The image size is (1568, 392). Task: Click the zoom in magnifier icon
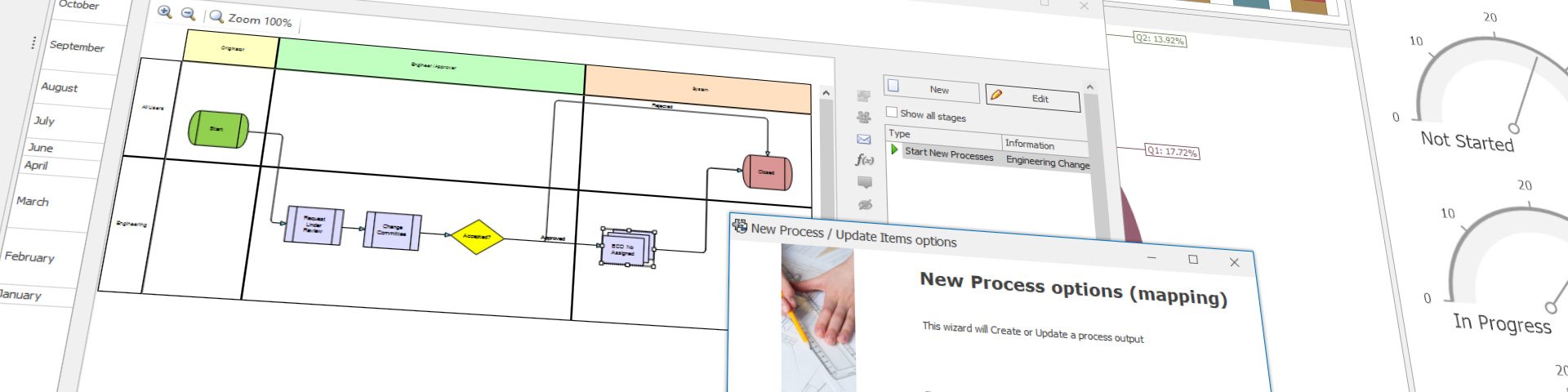click(165, 12)
